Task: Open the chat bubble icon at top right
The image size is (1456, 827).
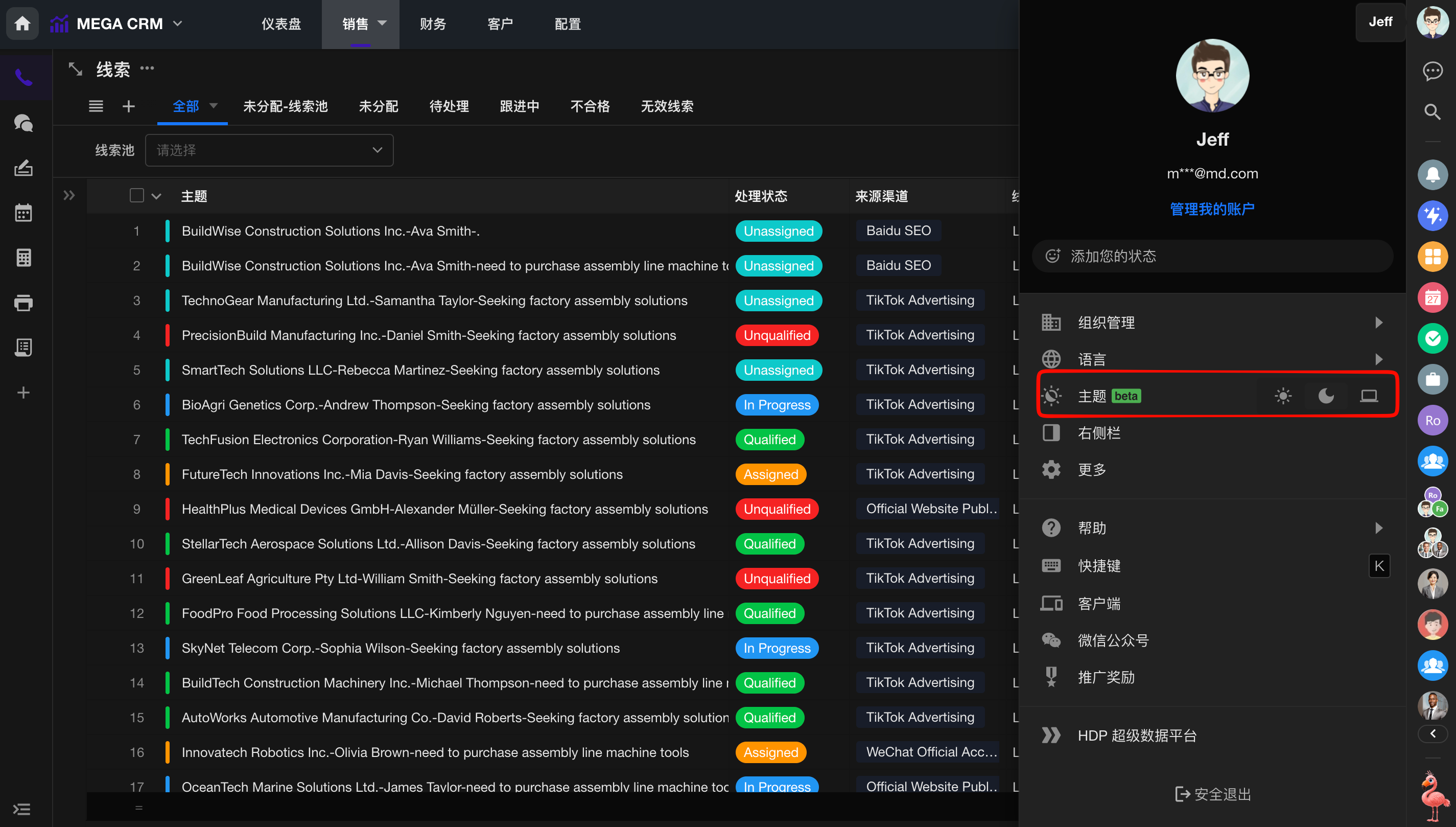Action: (1432, 71)
